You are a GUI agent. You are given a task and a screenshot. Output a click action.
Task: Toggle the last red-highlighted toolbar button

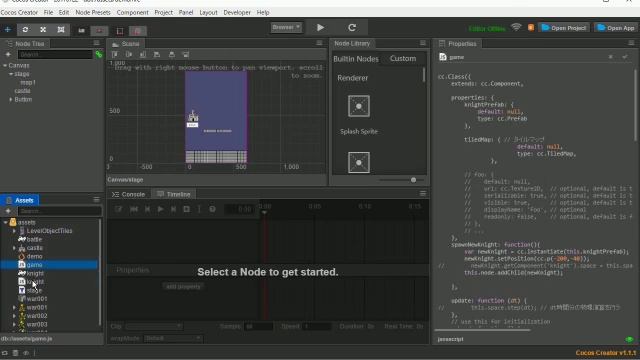[x=138, y=31]
